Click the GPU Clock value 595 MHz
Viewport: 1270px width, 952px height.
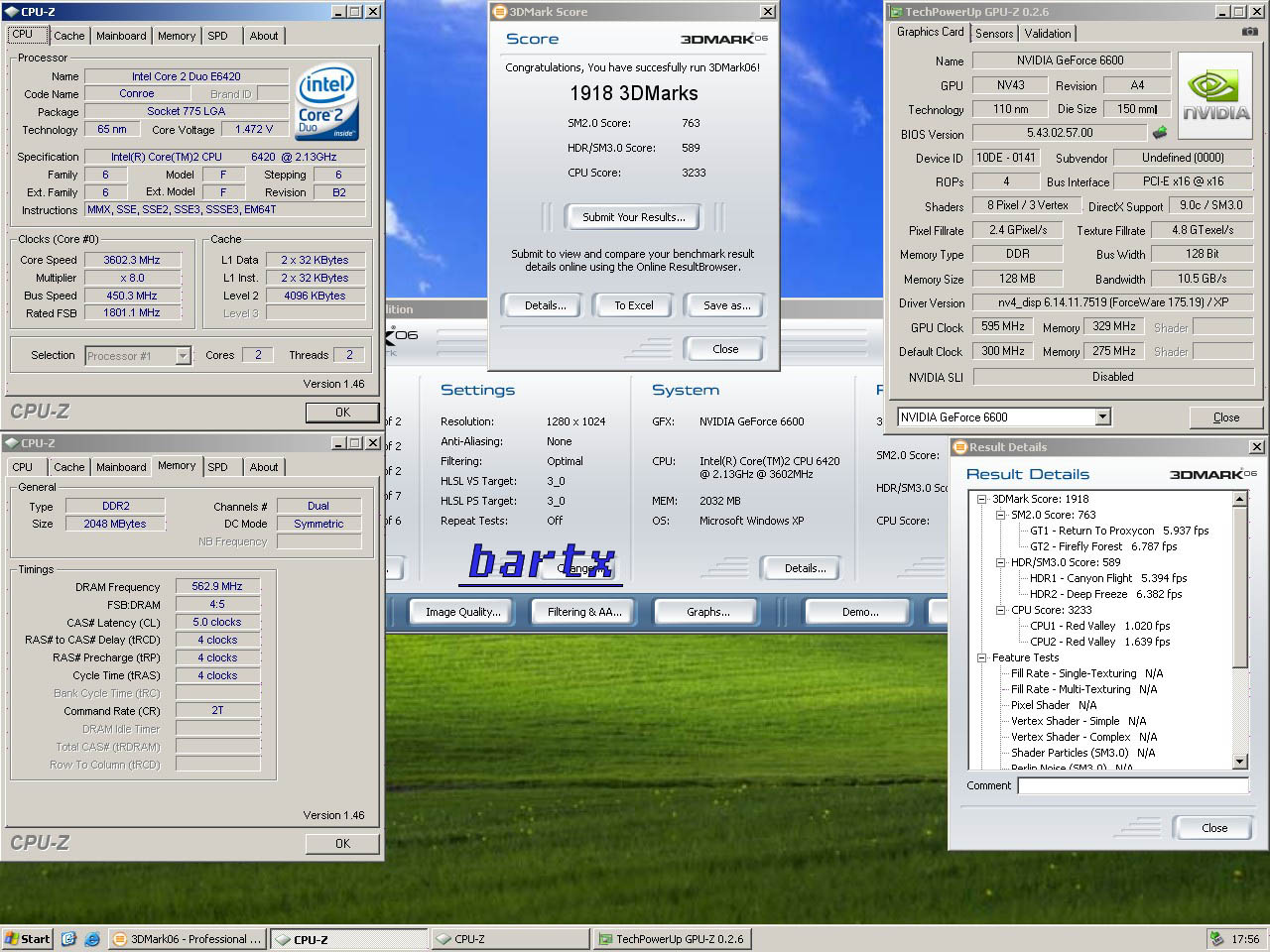click(x=1003, y=327)
